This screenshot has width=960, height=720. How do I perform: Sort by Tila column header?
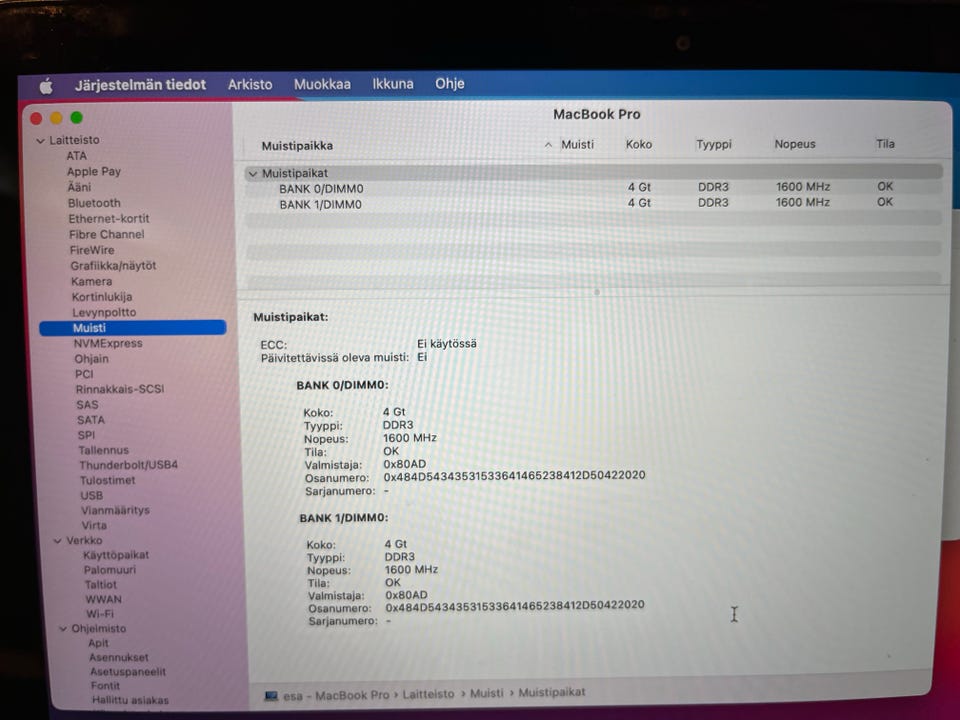click(x=885, y=144)
